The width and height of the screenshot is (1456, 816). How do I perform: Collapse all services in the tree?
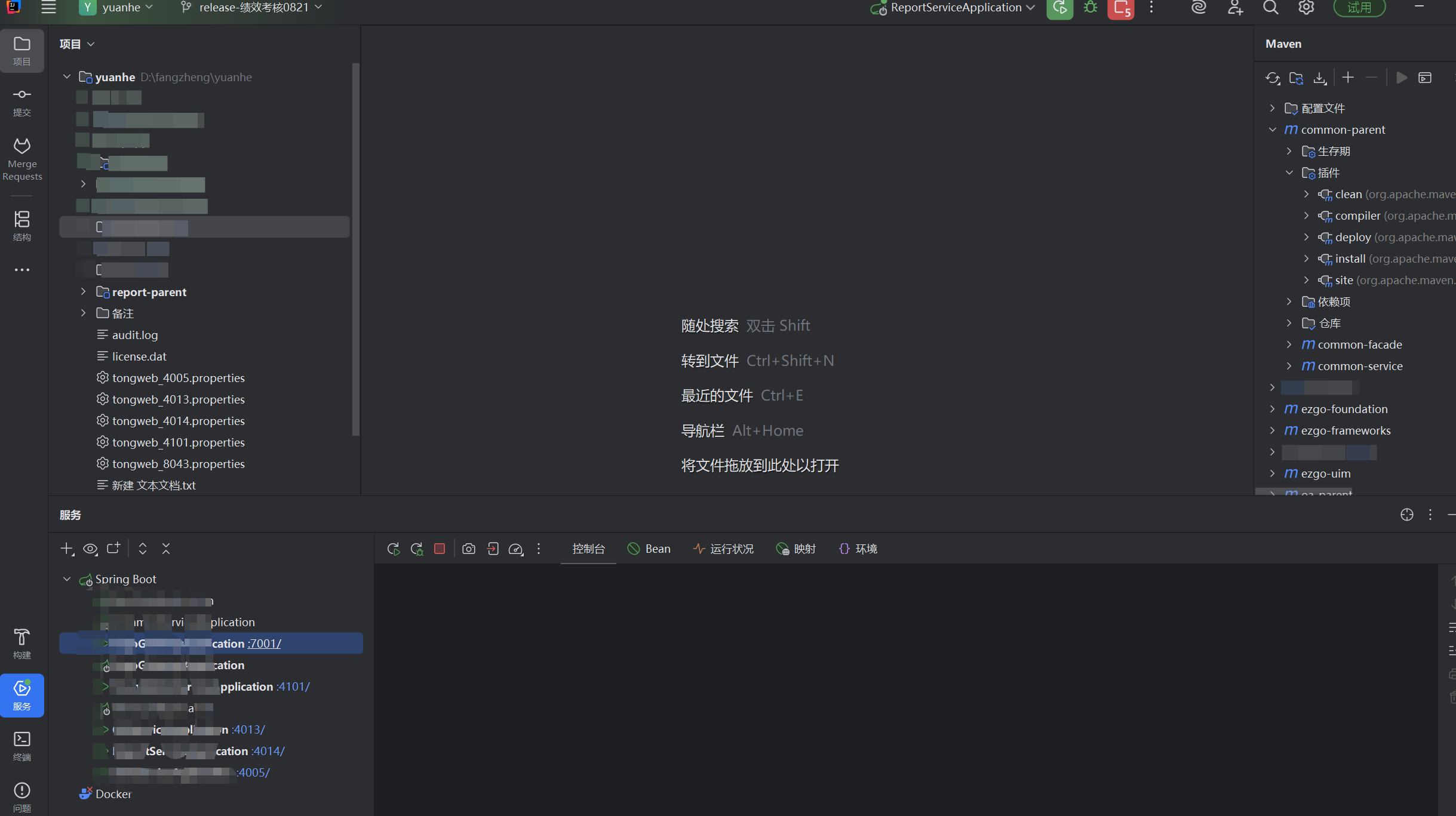(x=166, y=549)
